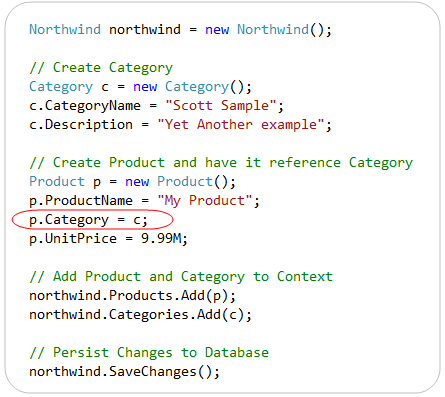Click the // Persist Changes to Database comment
445x397 pixels.
[149, 353]
